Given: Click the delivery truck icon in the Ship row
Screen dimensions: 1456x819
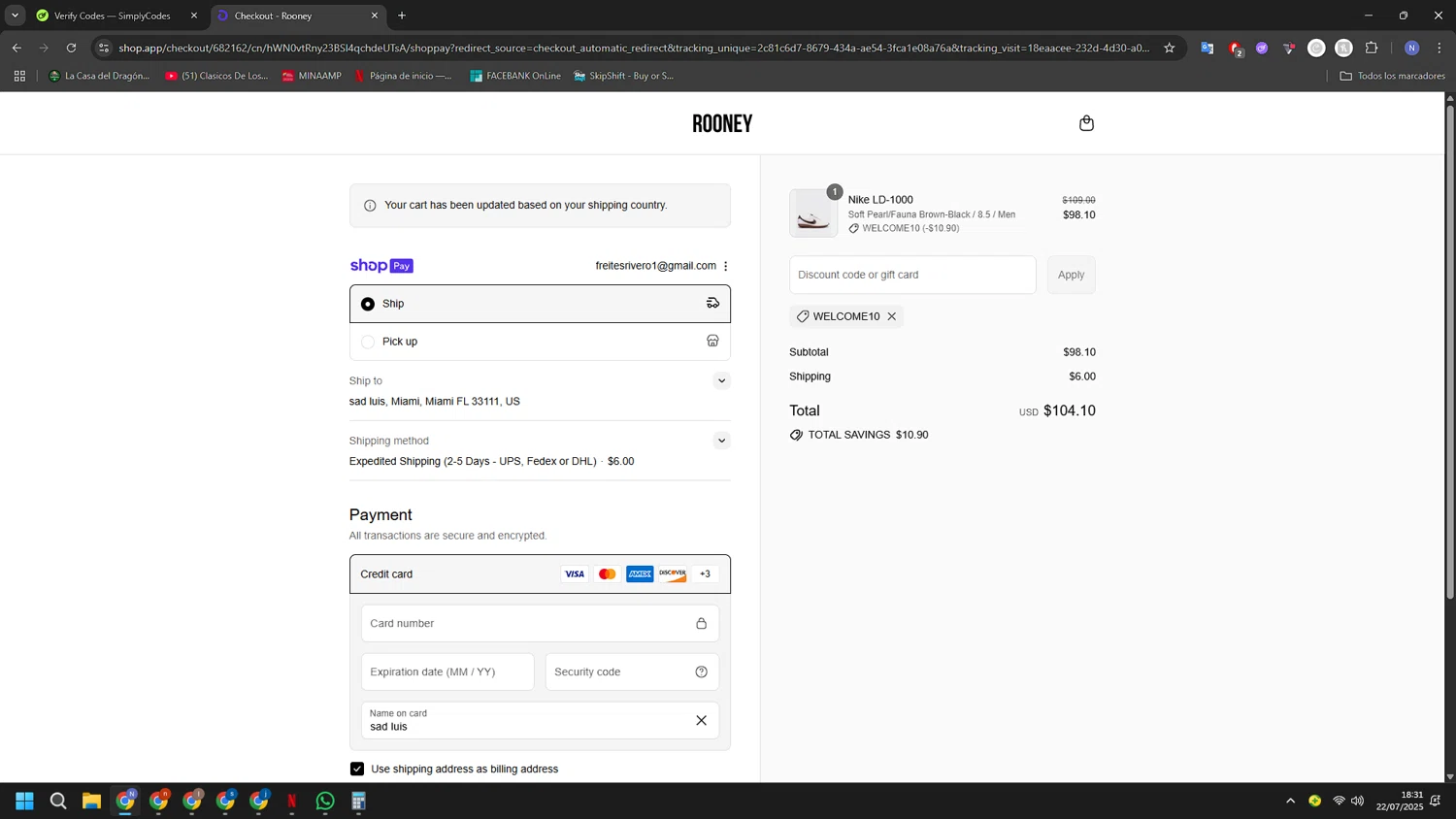Looking at the screenshot, I should [712, 304].
